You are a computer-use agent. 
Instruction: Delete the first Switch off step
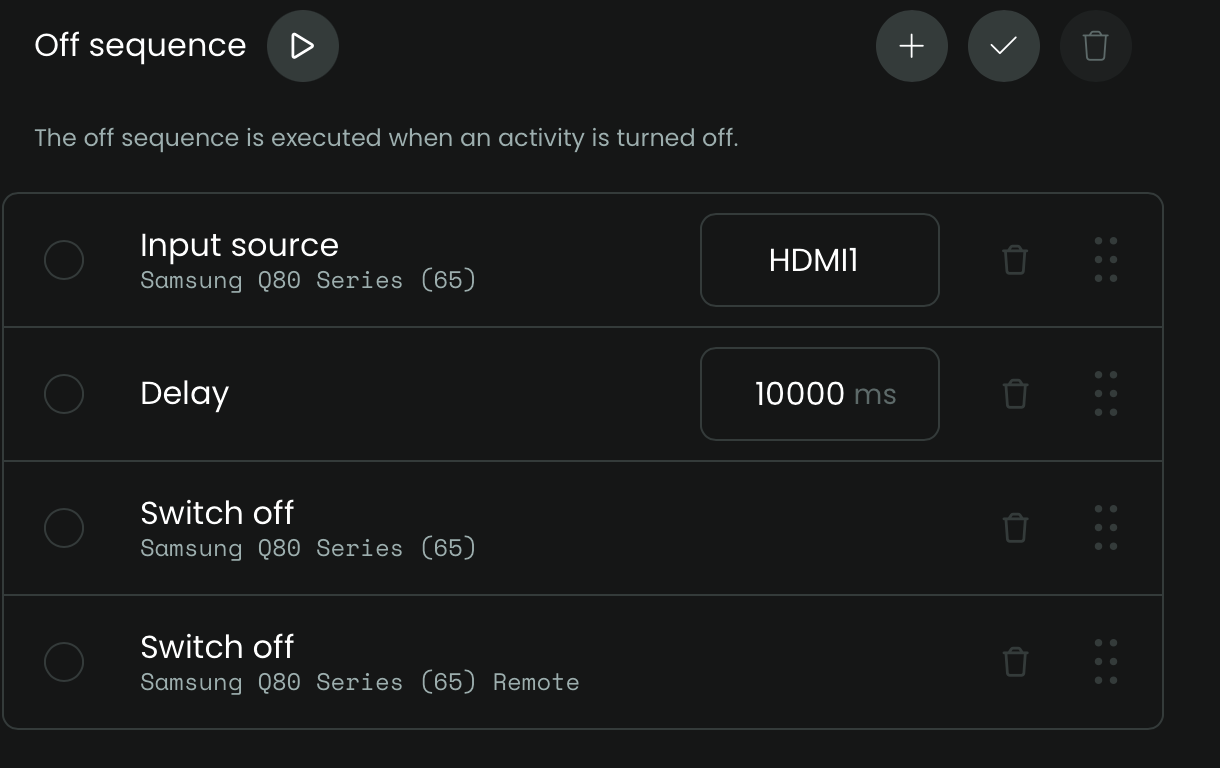pos(1015,528)
